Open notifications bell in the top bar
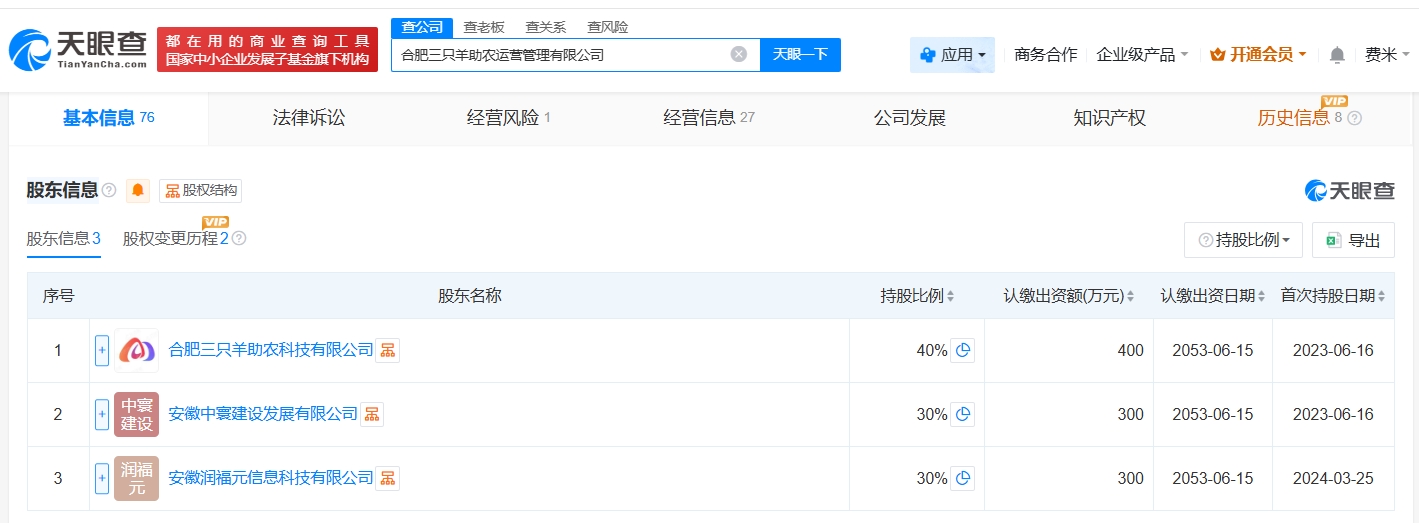 1337,55
